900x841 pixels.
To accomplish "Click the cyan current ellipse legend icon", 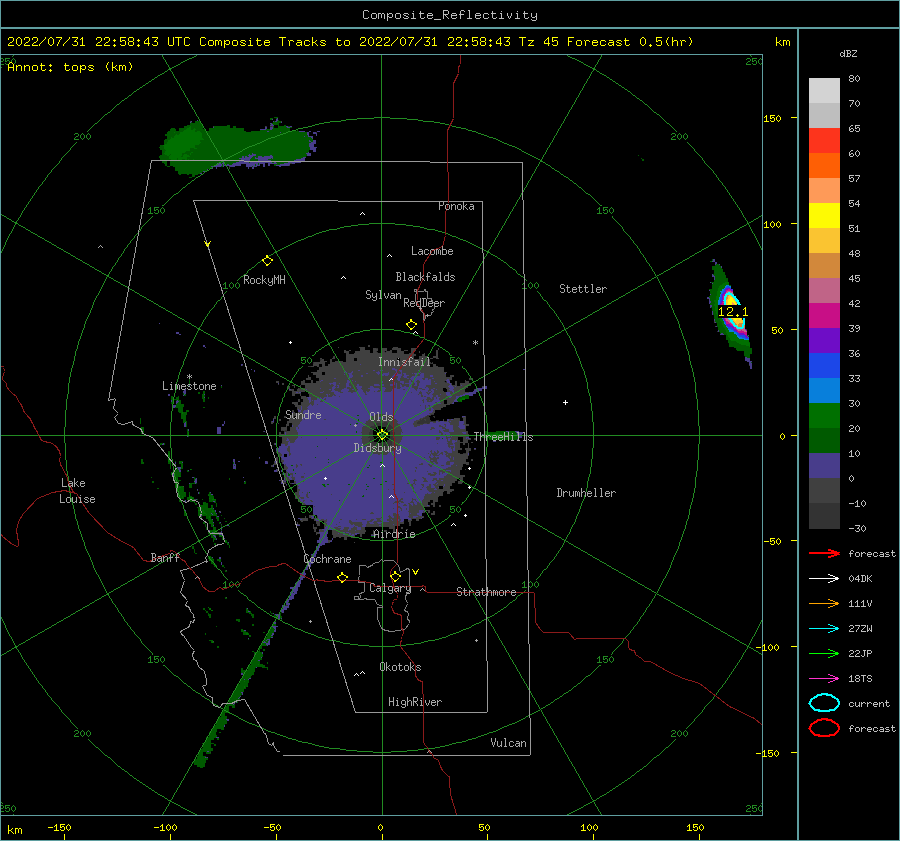I will (824, 703).
